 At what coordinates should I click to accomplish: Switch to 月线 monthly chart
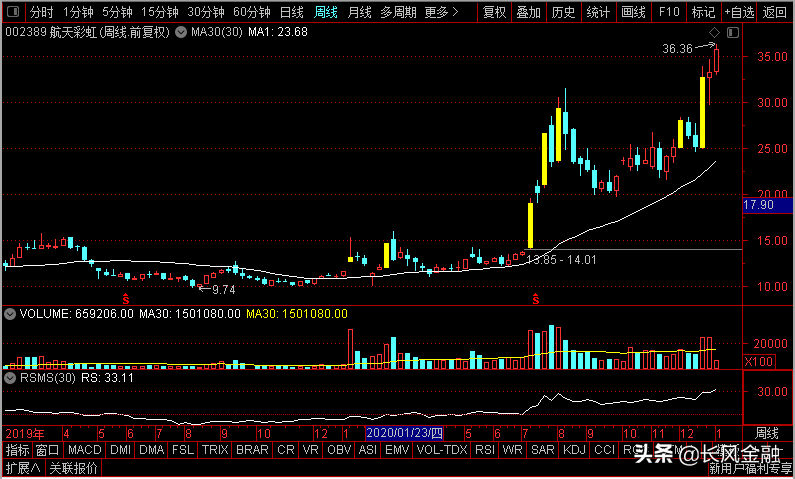coord(359,12)
